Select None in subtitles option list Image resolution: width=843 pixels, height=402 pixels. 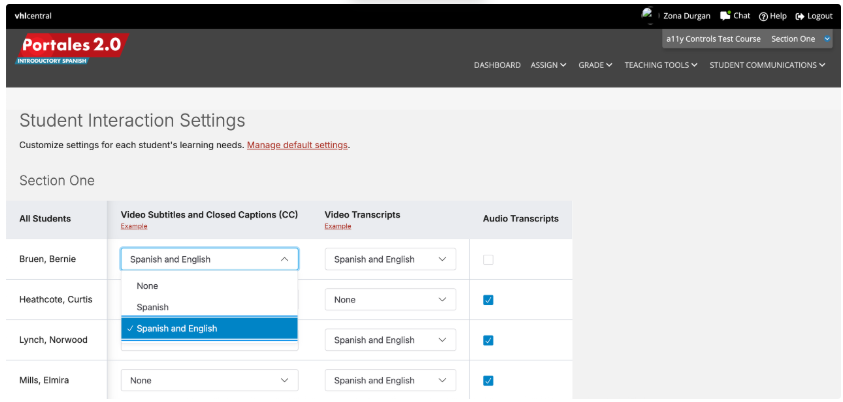tap(210, 286)
